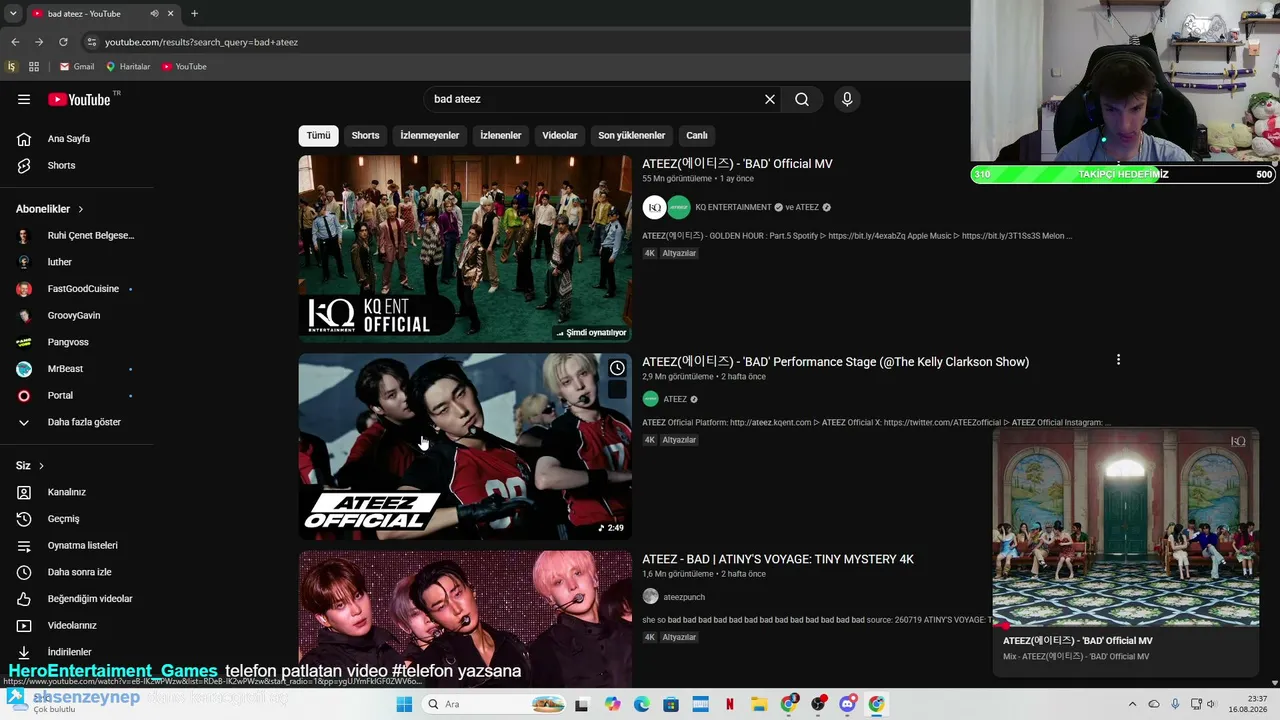The image size is (1280, 720).
Task: Open the apps grid in bookmarks bar
Action: pos(34,67)
